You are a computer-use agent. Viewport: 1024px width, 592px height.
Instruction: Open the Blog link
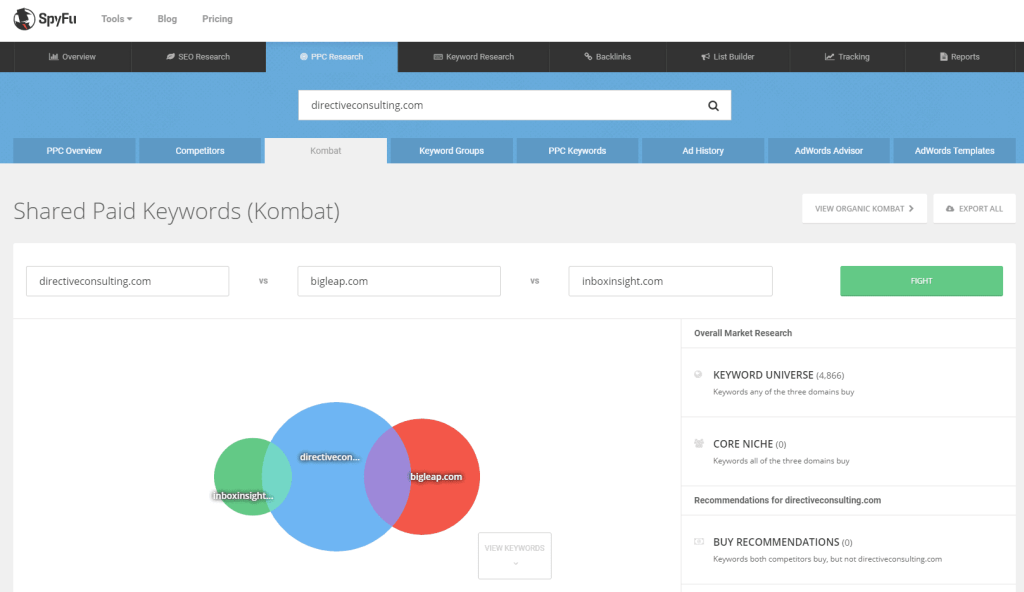167,19
